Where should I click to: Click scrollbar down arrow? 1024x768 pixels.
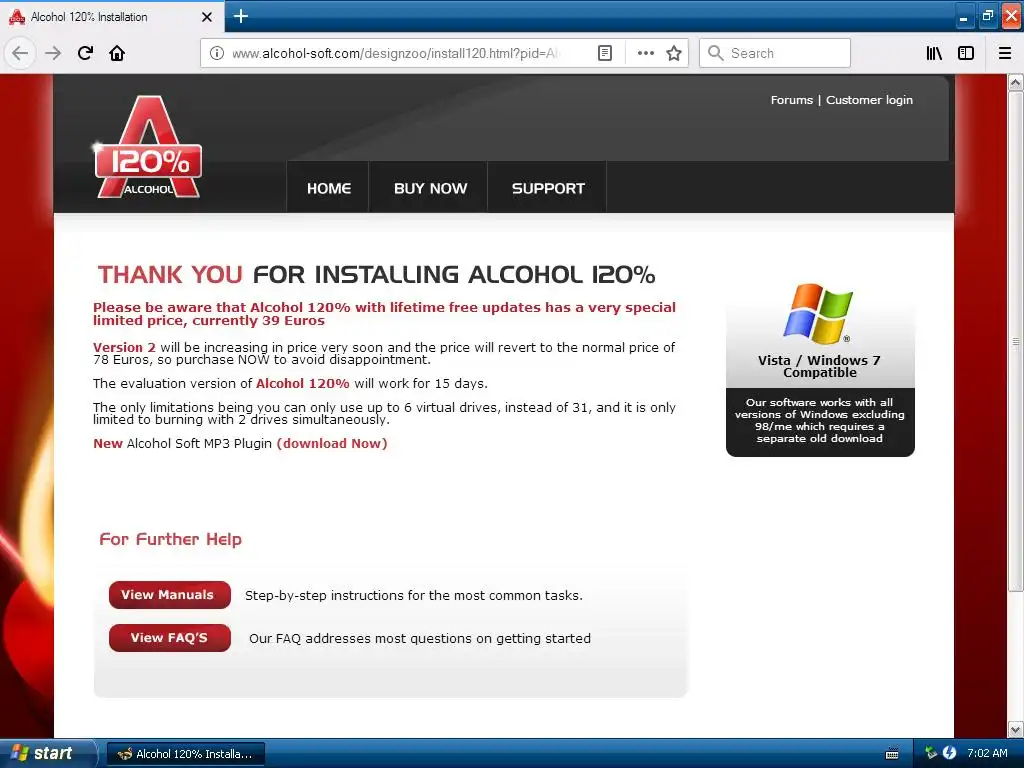pyautogui.click(x=1016, y=729)
